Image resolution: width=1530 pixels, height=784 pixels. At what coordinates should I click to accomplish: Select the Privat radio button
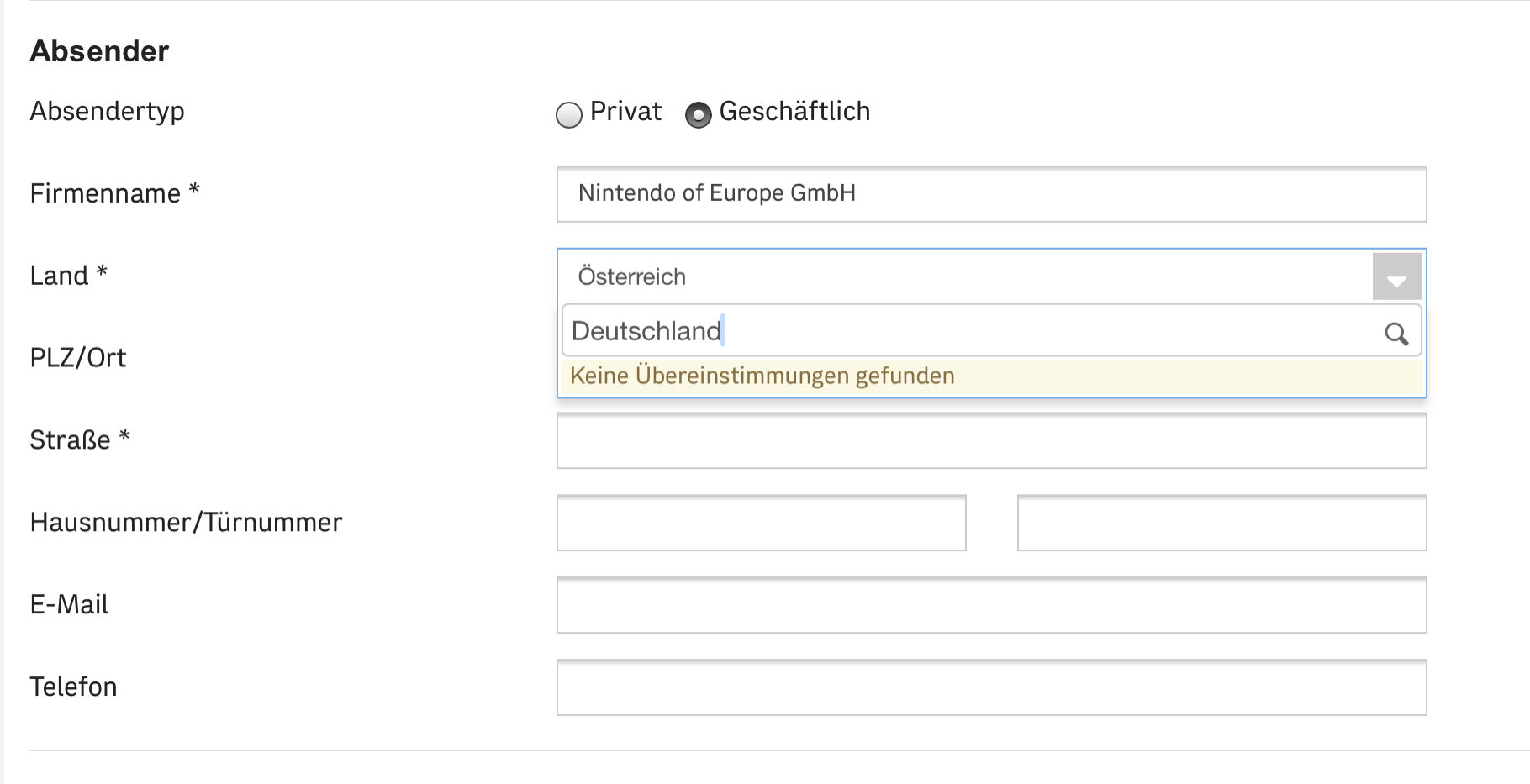click(x=569, y=114)
